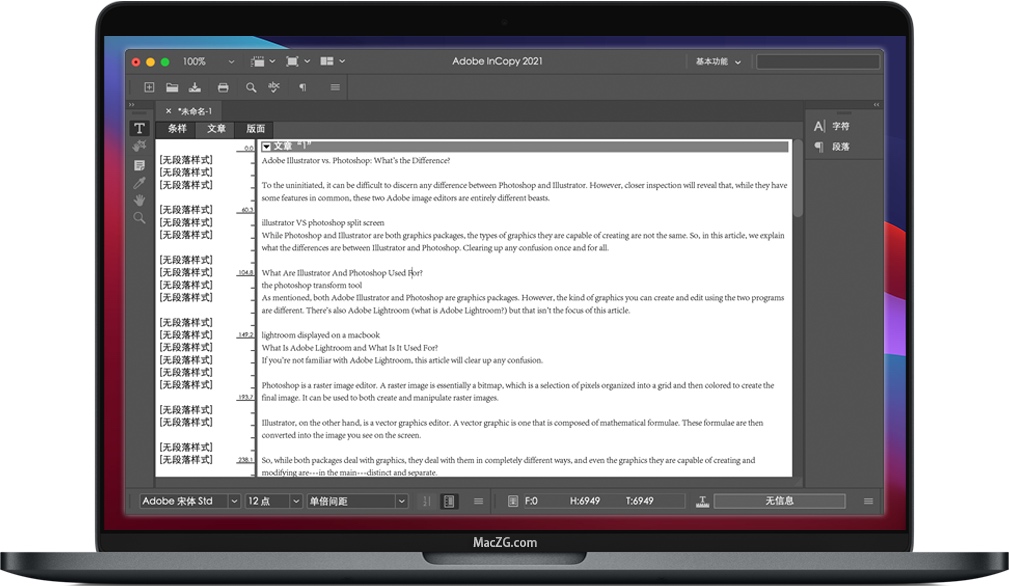Close the *未命名-1 document tab
Viewport: 1009px width, 586px height.
pyautogui.click(x=169, y=111)
